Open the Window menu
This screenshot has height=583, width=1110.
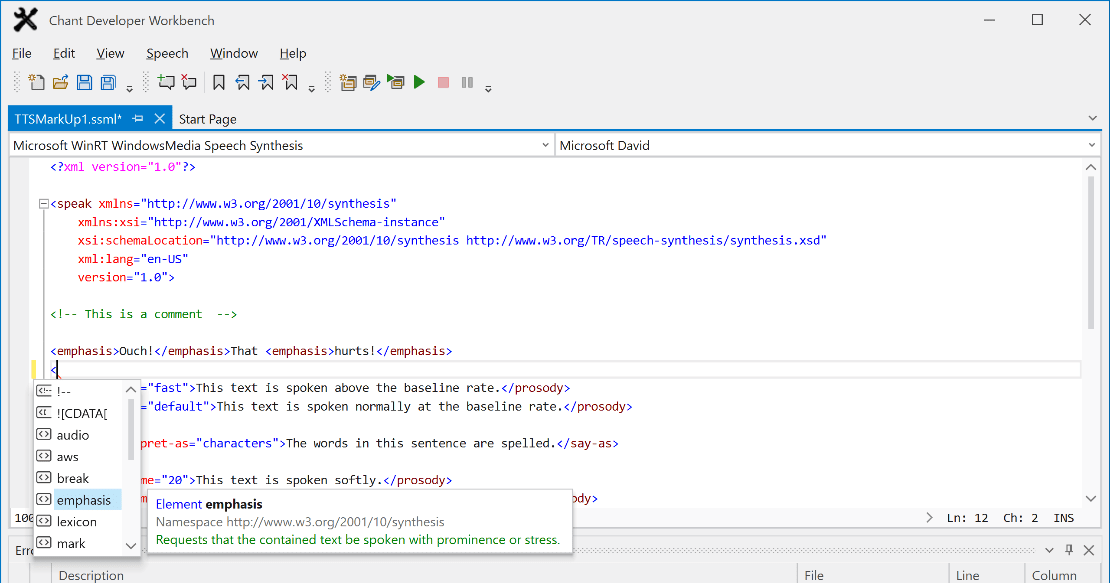click(x=234, y=53)
